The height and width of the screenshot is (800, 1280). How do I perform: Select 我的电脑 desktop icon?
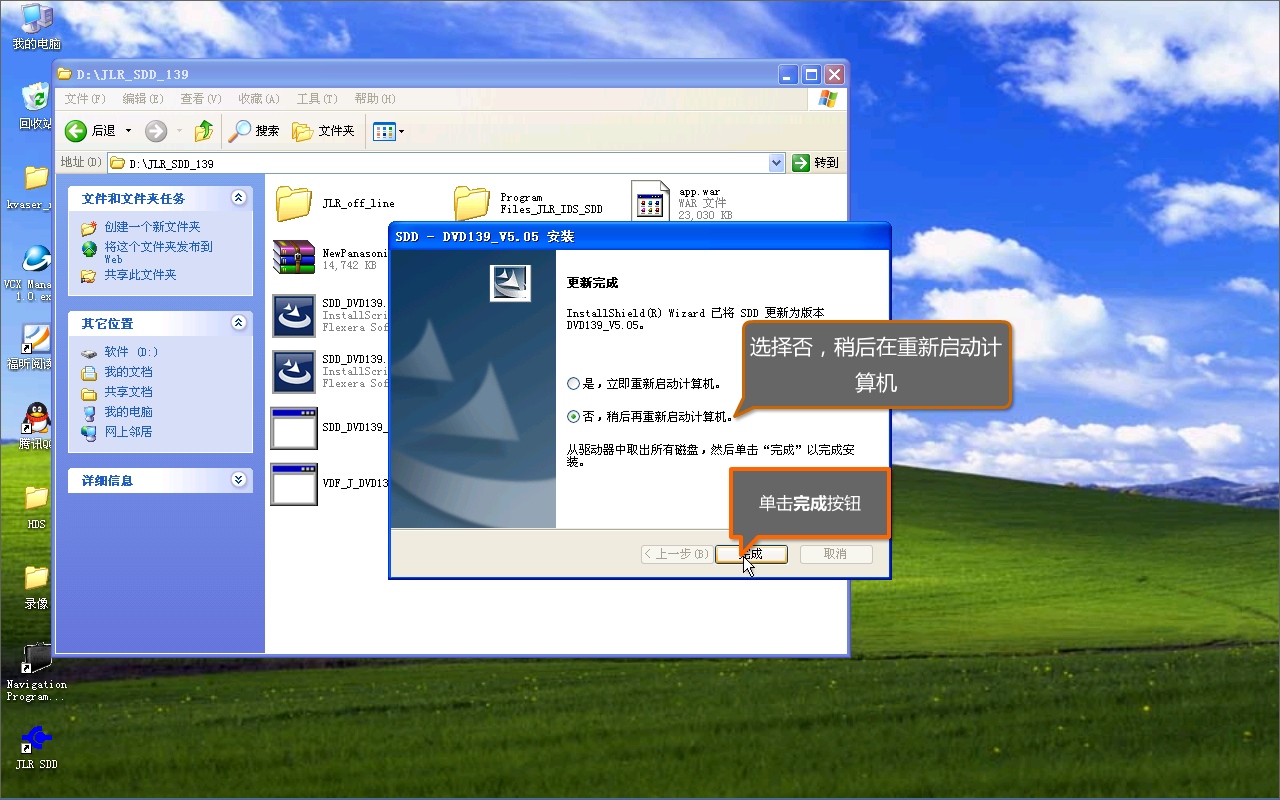click(36, 26)
